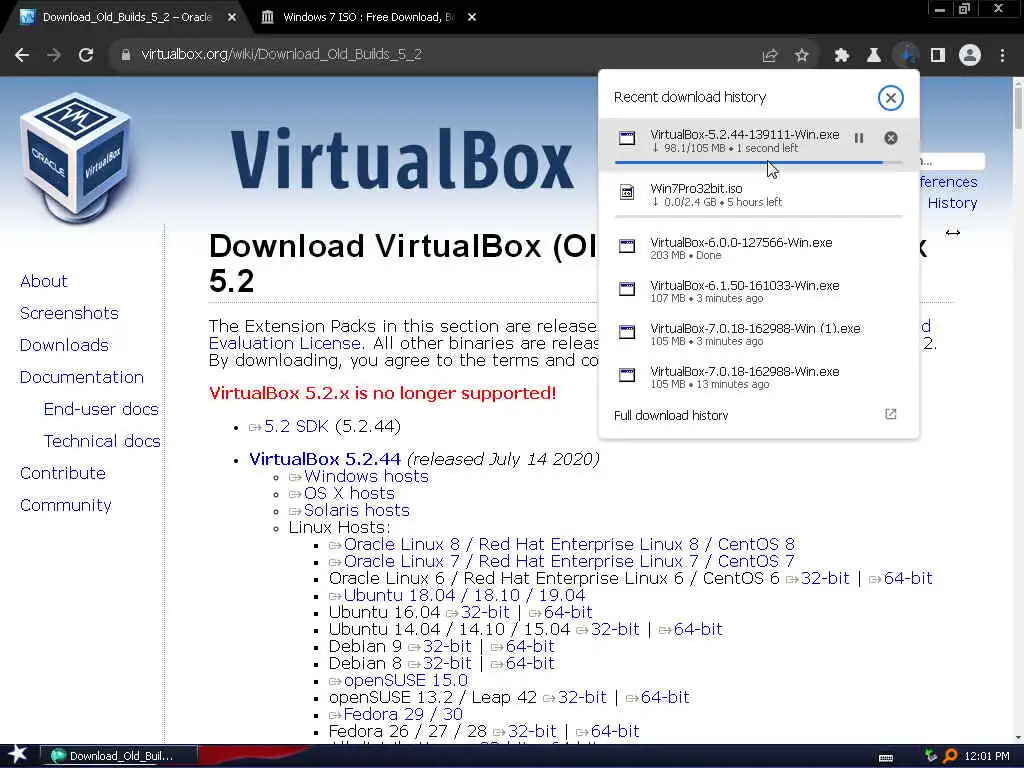Go back with the browser back arrow
This screenshot has width=1024, height=768.
(22, 55)
